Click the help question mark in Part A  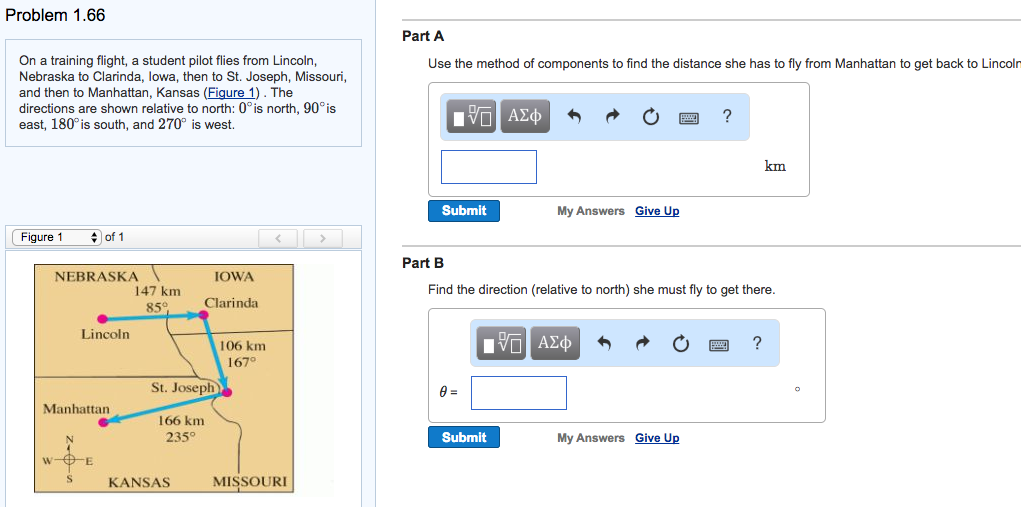[727, 117]
